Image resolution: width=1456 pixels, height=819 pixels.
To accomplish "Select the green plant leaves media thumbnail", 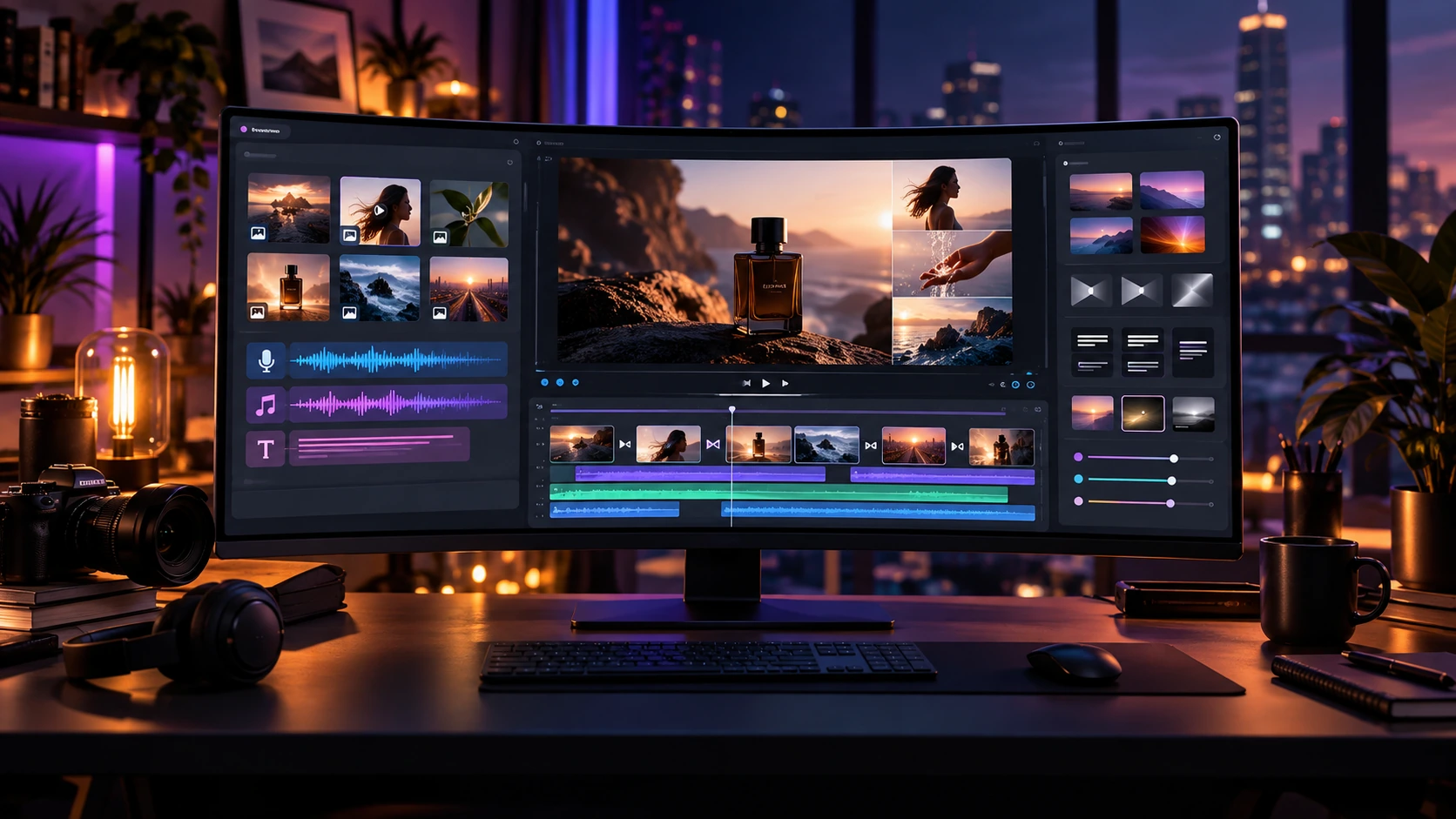I will [468, 214].
